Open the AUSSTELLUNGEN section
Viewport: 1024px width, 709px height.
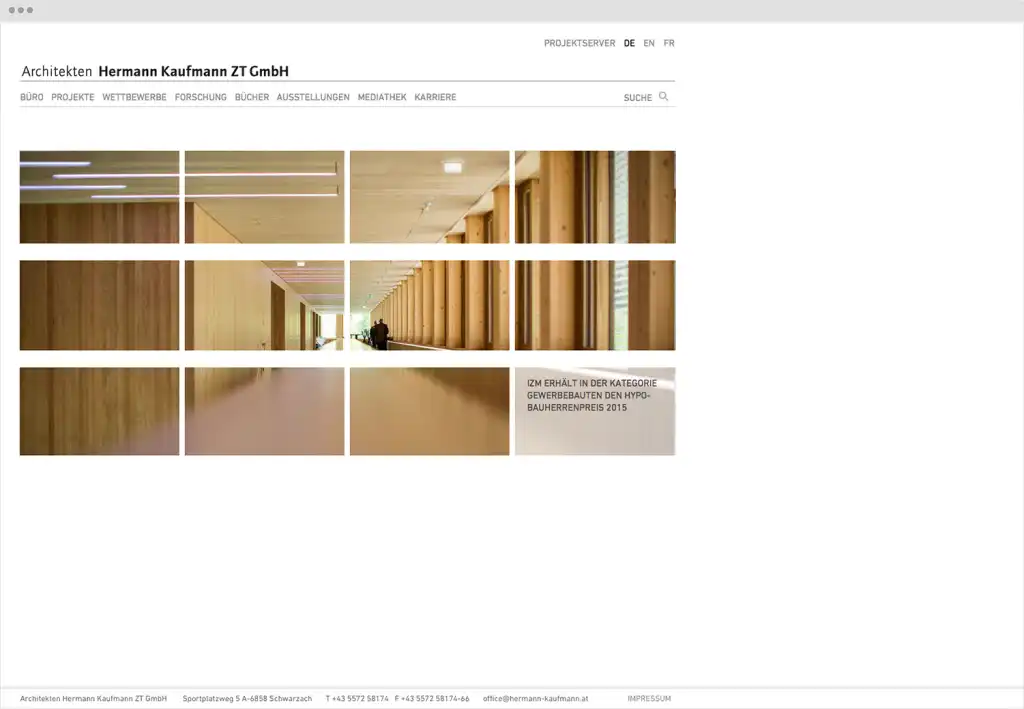313,98
